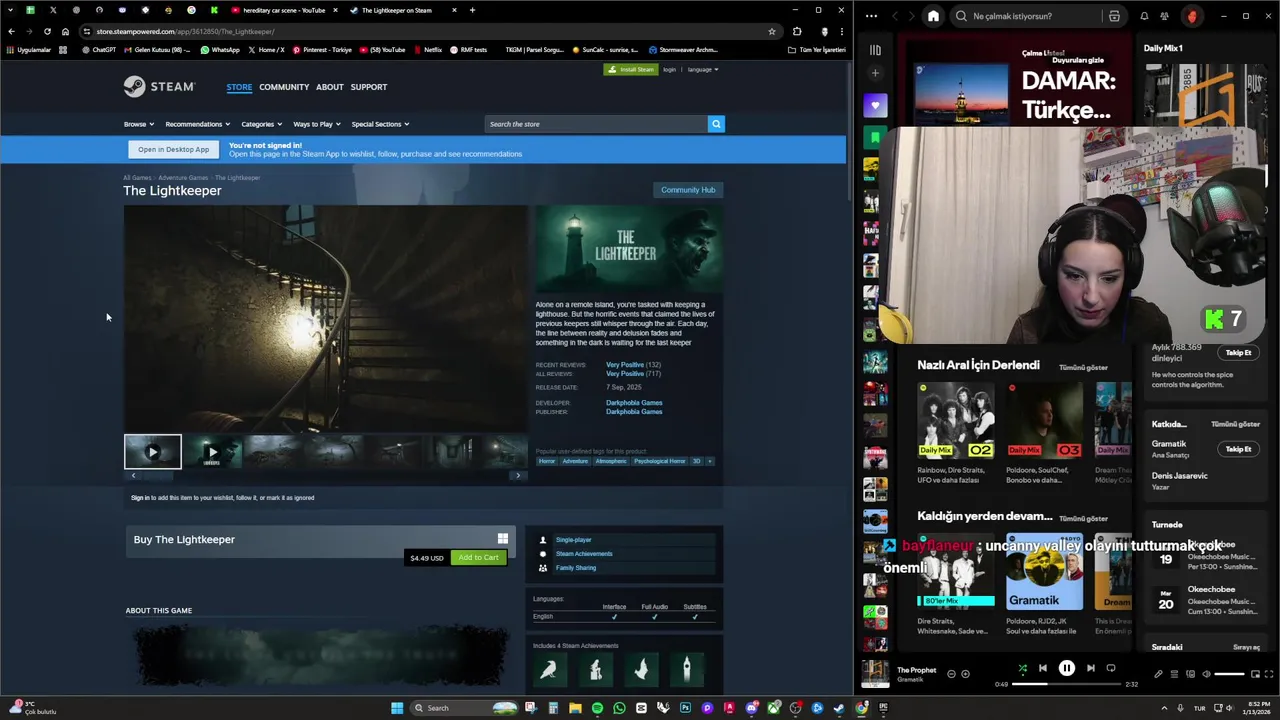Click the Install Steam button
The width and height of the screenshot is (1280, 720).
(630, 70)
